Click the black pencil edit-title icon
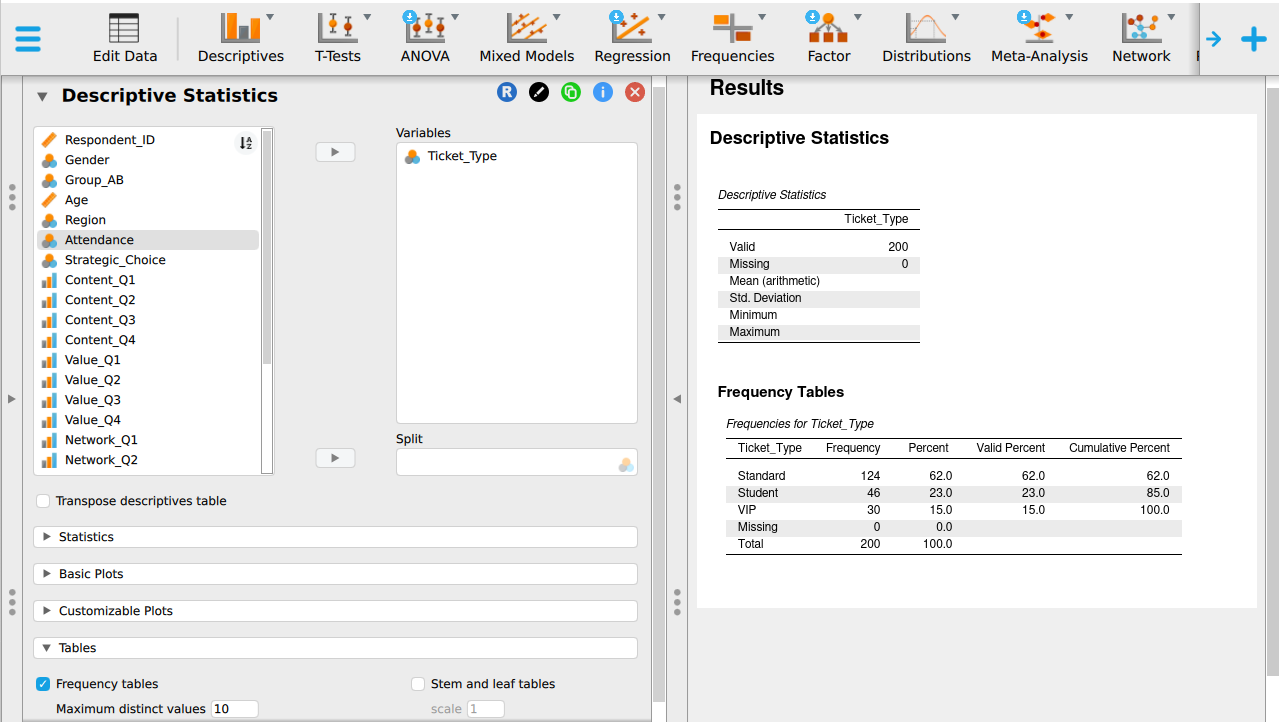Image resolution: width=1279 pixels, height=722 pixels. click(539, 92)
